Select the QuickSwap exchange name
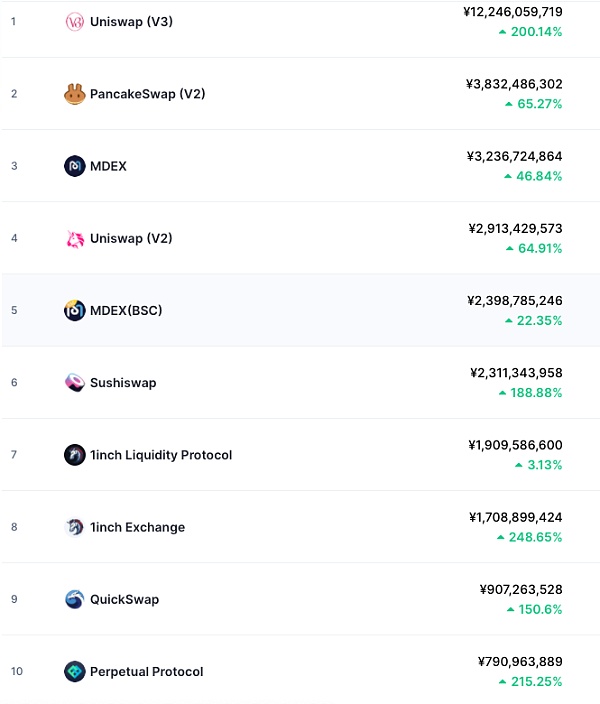600x704 pixels. pyautogui.click(x=124, y=599)
